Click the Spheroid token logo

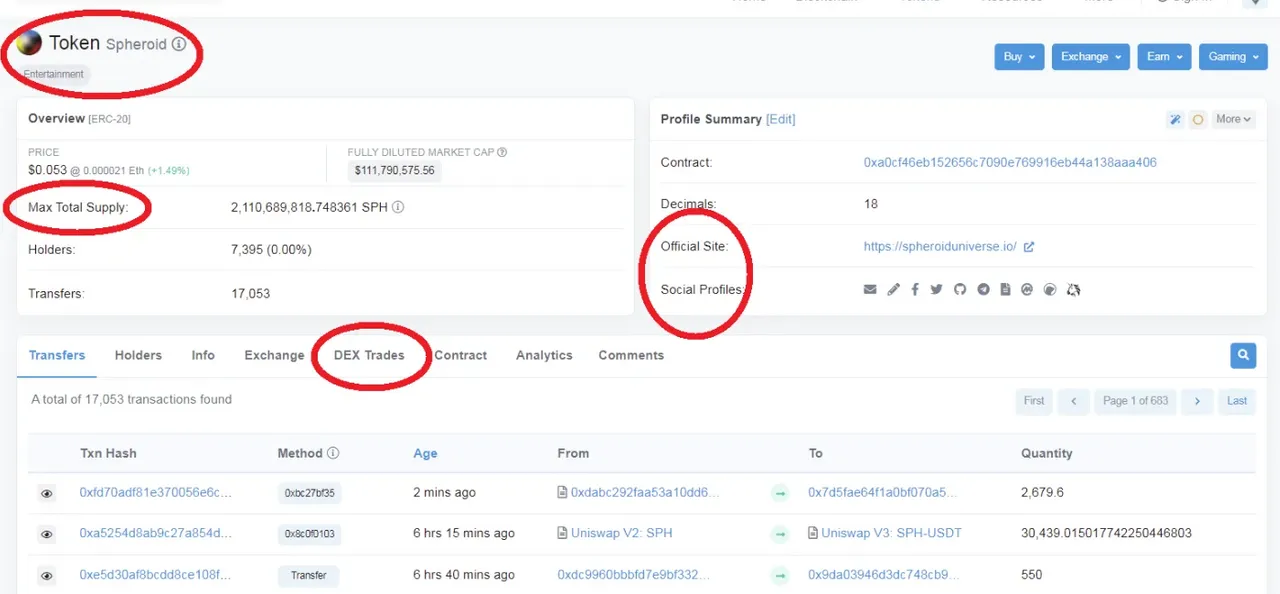(29, 42)
